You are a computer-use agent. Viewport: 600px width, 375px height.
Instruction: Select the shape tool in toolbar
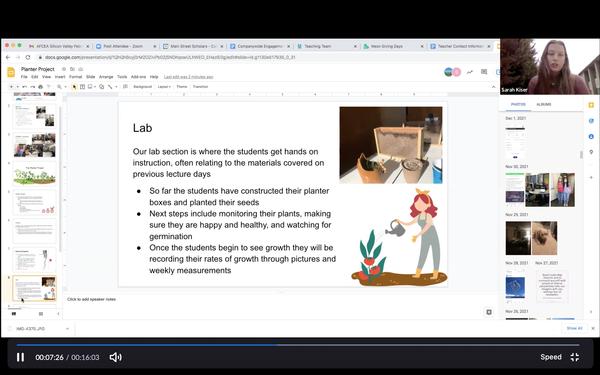click(x=101, y=87)
